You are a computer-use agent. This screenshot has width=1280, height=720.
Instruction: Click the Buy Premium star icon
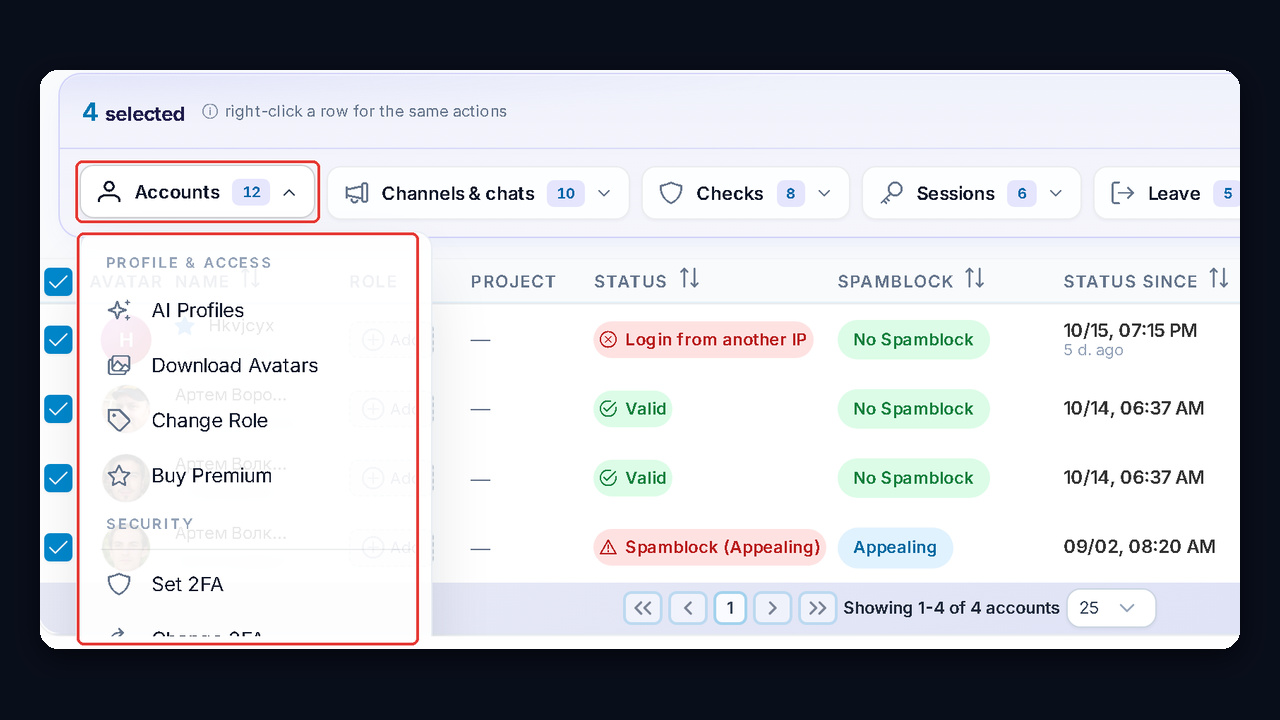119,475
